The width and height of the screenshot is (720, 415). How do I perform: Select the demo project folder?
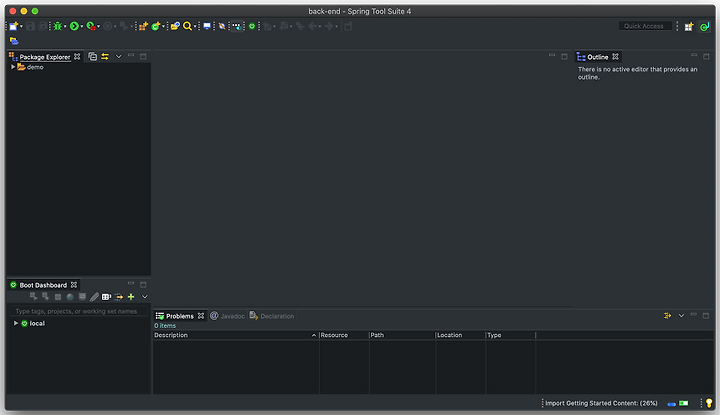(x=30, y=67)
